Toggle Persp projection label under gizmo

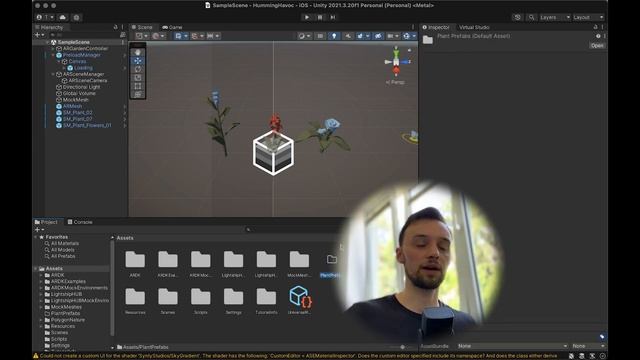(395, 82)
